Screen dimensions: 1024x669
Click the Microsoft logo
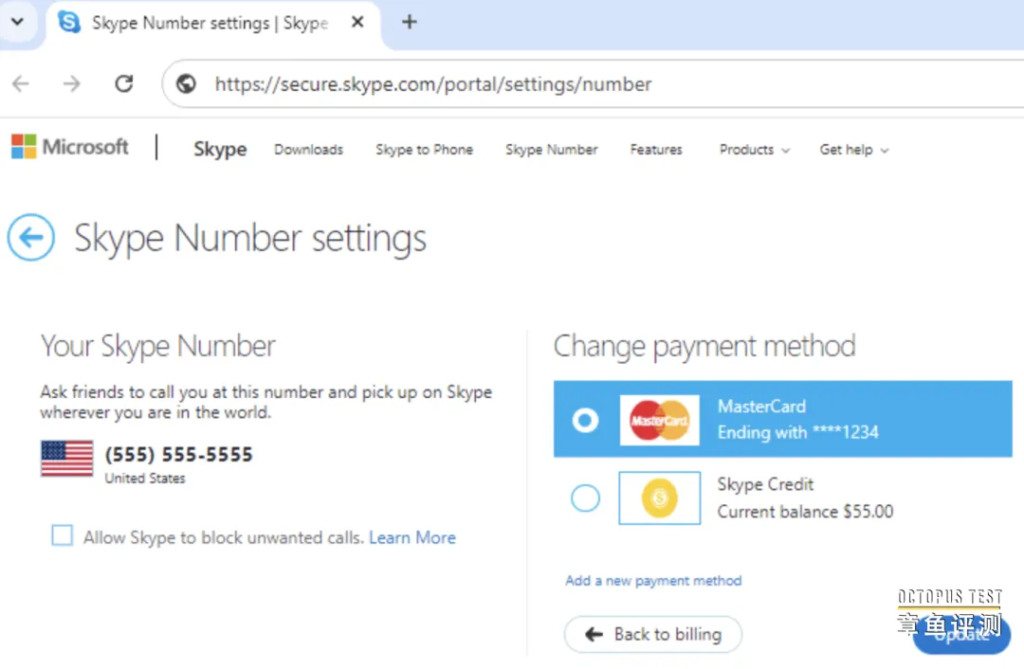coord(70,147)
